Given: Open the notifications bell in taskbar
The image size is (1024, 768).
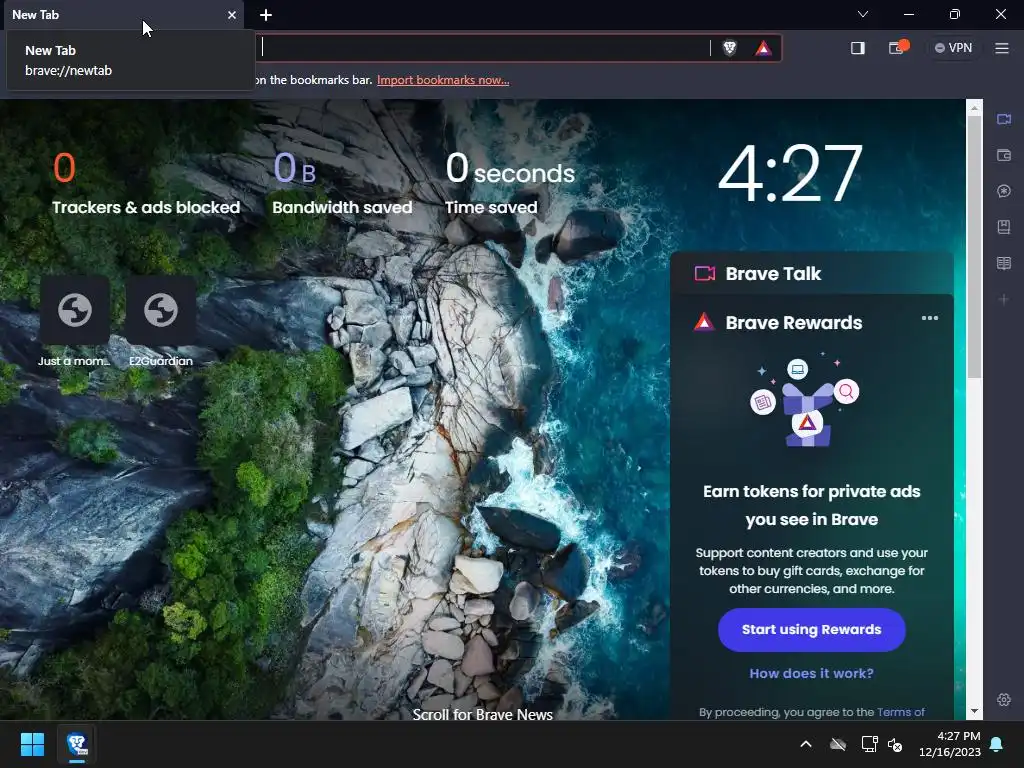Looking at the screenshot, I should click(x=997, y=744).
